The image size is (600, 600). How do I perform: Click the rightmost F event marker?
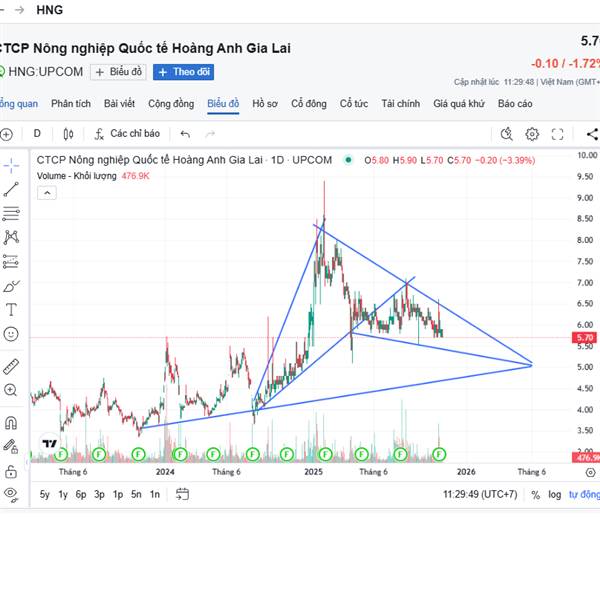[439, 455]
